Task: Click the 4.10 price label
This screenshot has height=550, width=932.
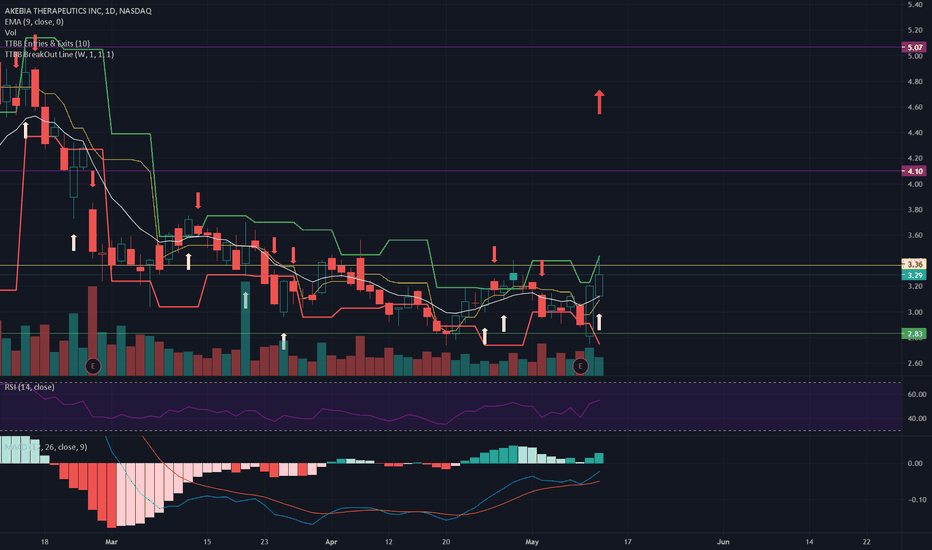Action: [914, 171]
